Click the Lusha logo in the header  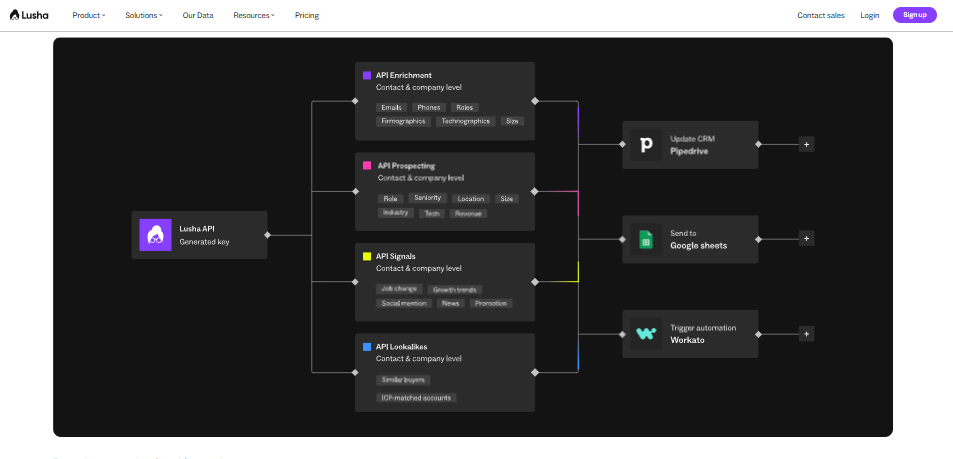pyautogui.click(x=29, y=15)
